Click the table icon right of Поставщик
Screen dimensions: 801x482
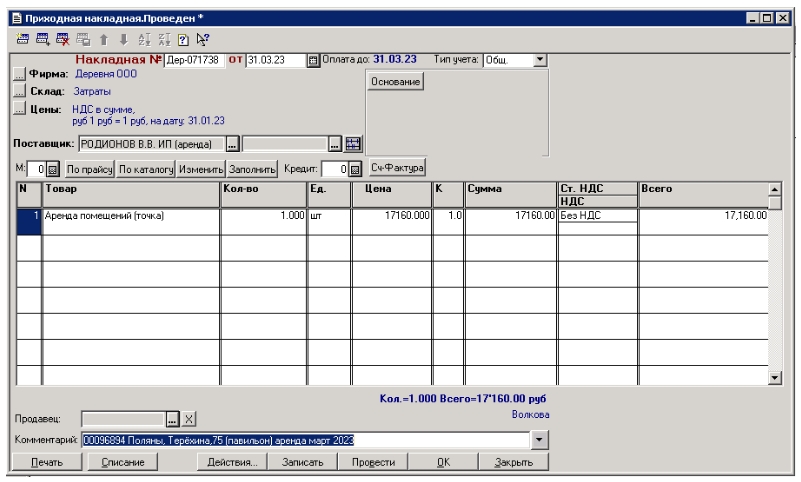353,144
